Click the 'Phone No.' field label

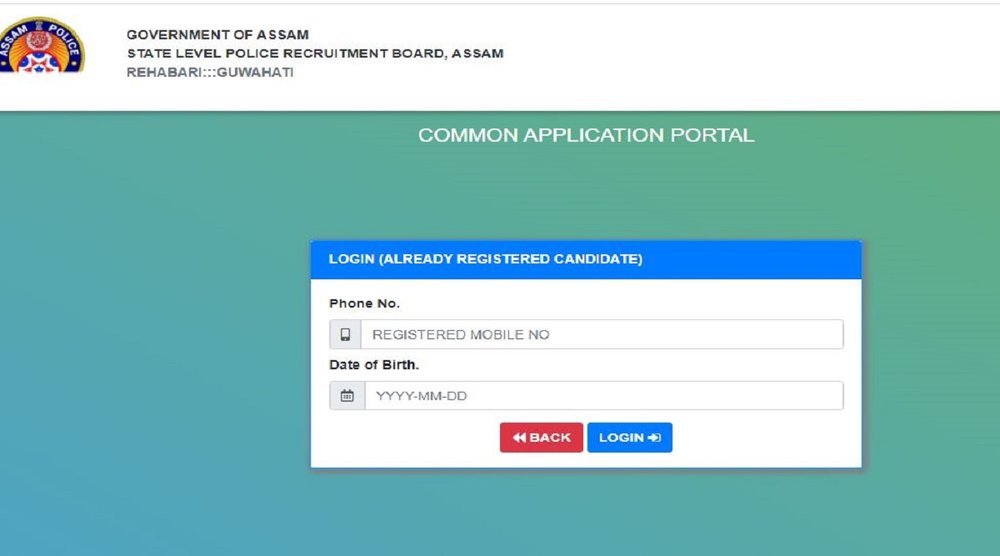tap(364, 303)
